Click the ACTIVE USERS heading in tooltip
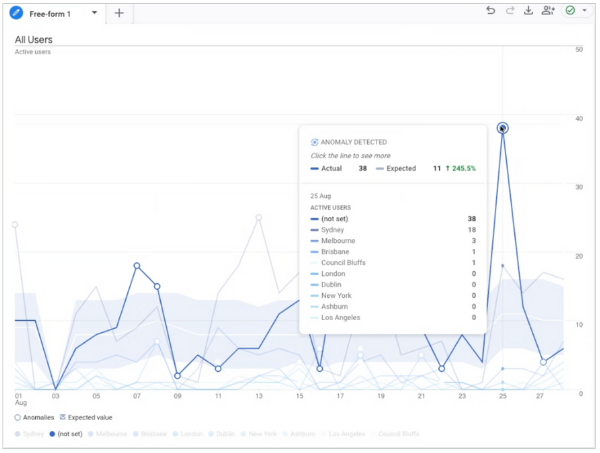This screenshot has width=600, height=453. 331,208
